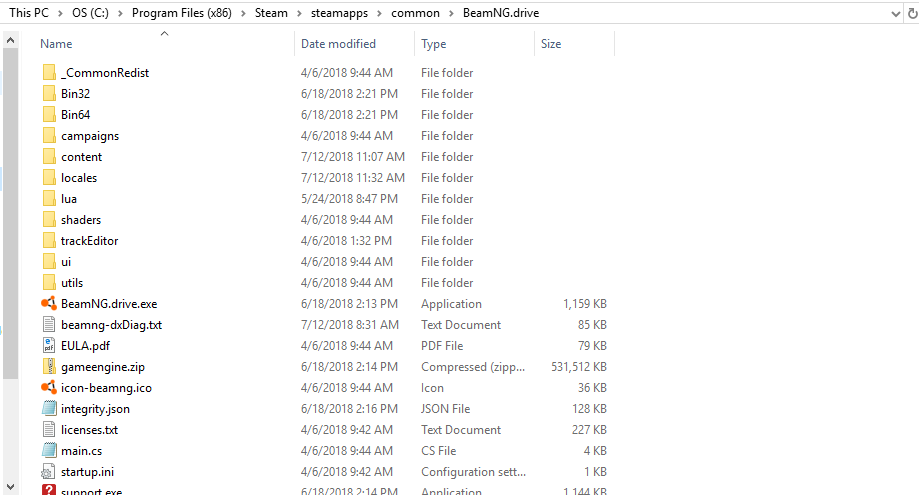Select the main.cs file name
Viewport: 919px width, 500px height.
pos(81,451)
